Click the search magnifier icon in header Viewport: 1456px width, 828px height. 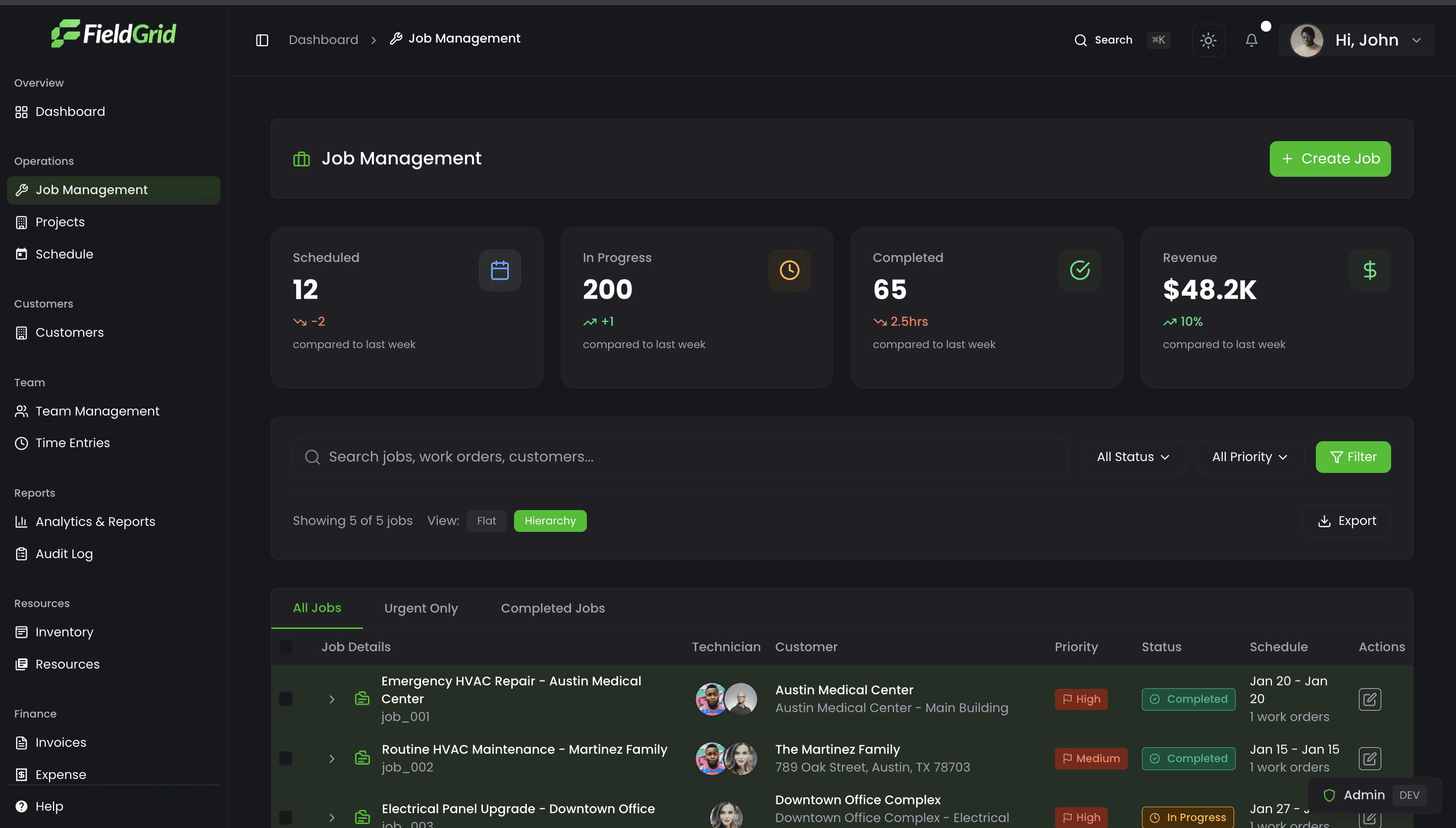point(1081,40)
